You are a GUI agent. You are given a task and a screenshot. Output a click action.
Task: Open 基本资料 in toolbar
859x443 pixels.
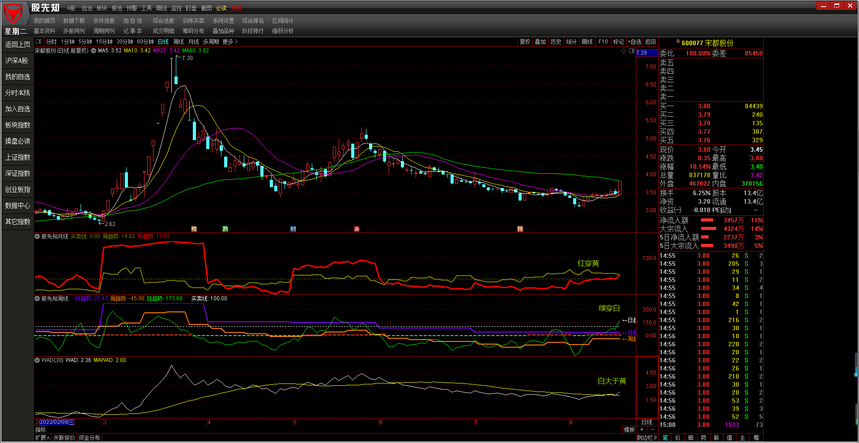point(44,31)
